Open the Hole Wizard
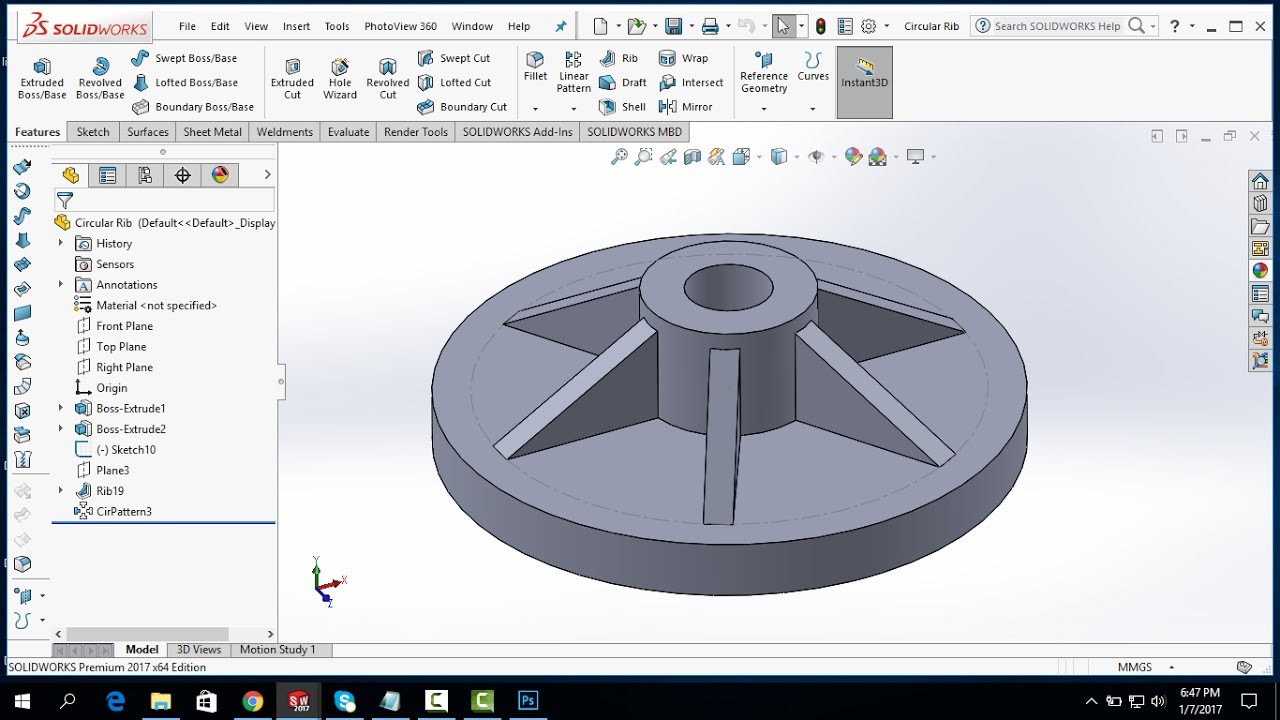This screenshot has width=1280, height=720. [x=340, y=78]
